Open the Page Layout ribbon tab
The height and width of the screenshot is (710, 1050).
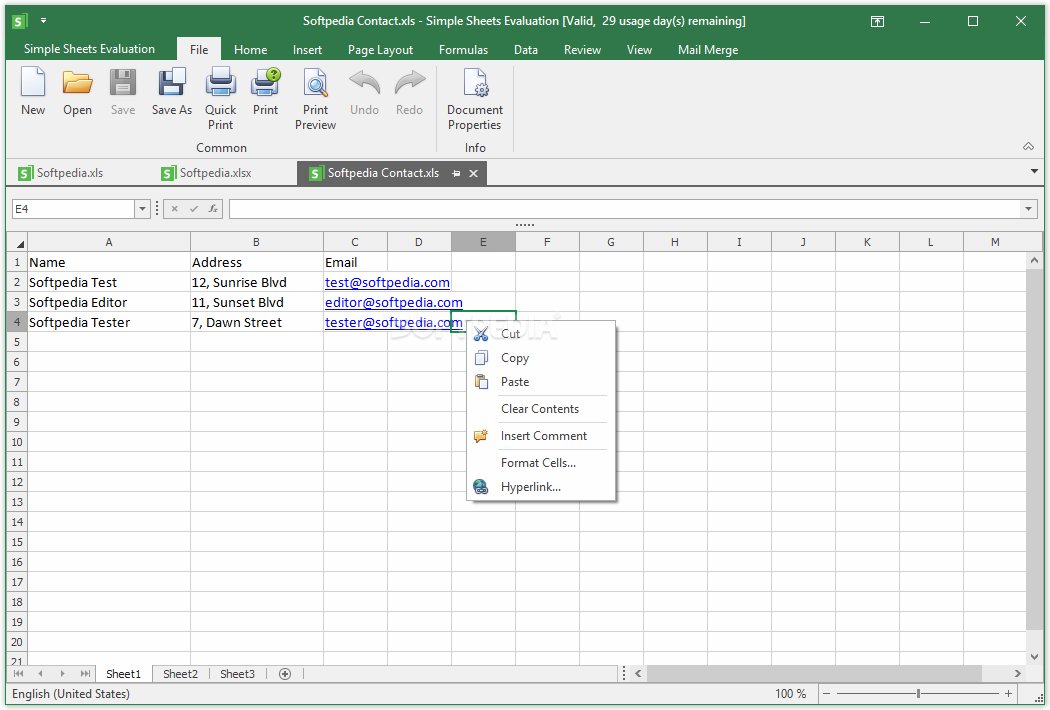click(x=380, y=50)
